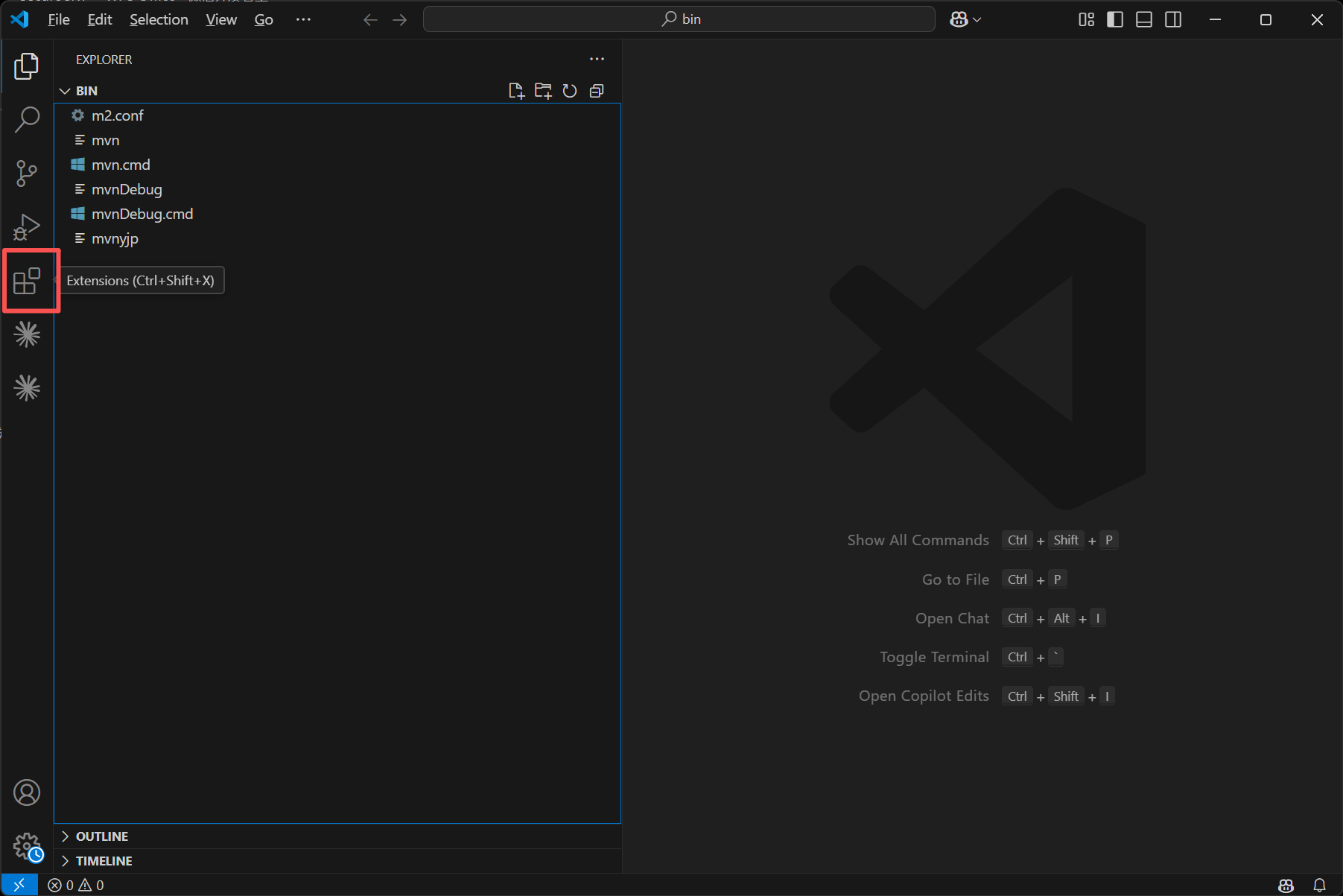Click the New Folder icon in BIN header
This screenshot has height=896, width=1343.
pos(543,91)
